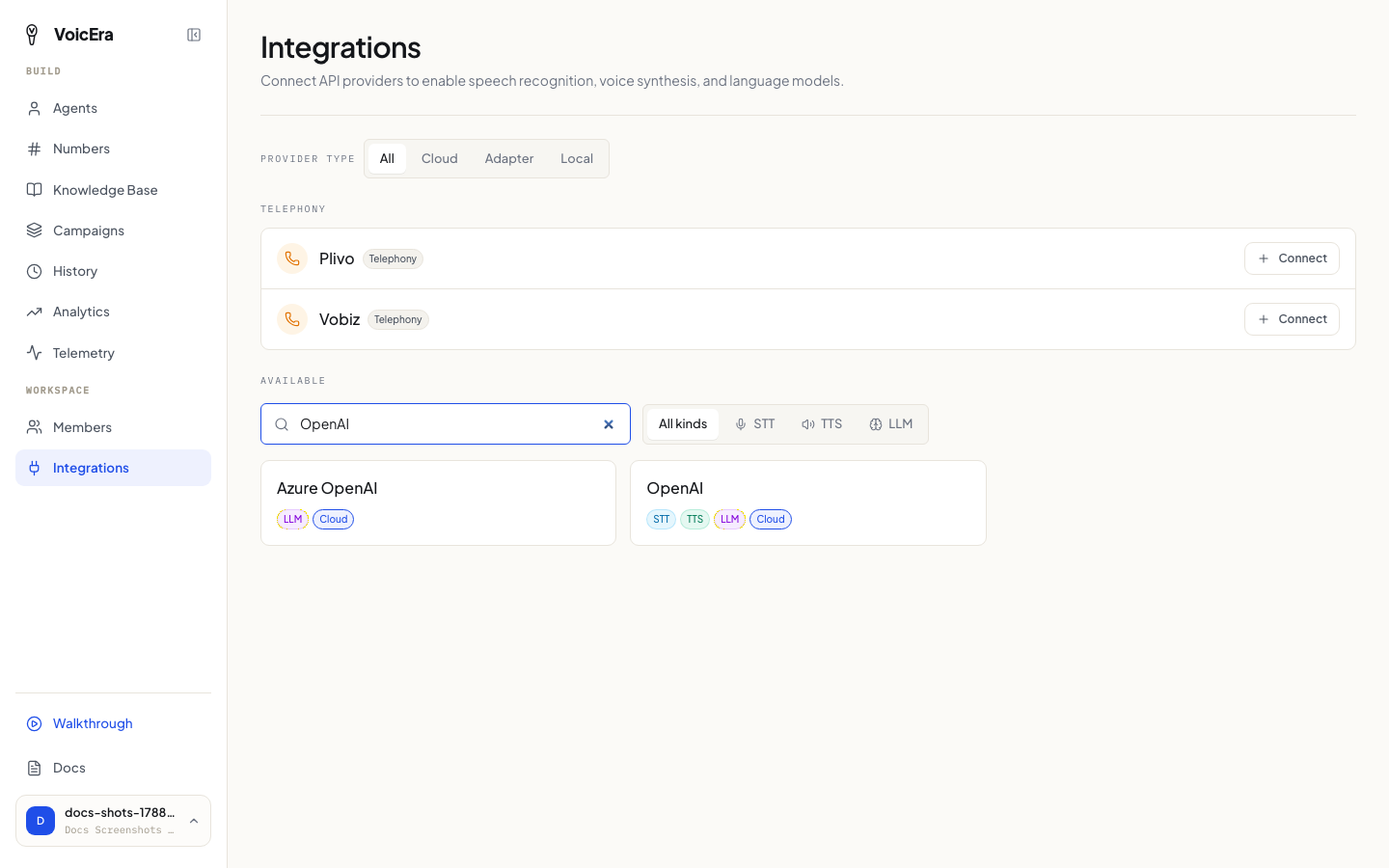Click the blue D workspace avatar
Screen dimensions: 1389x868
coord(41,821)
